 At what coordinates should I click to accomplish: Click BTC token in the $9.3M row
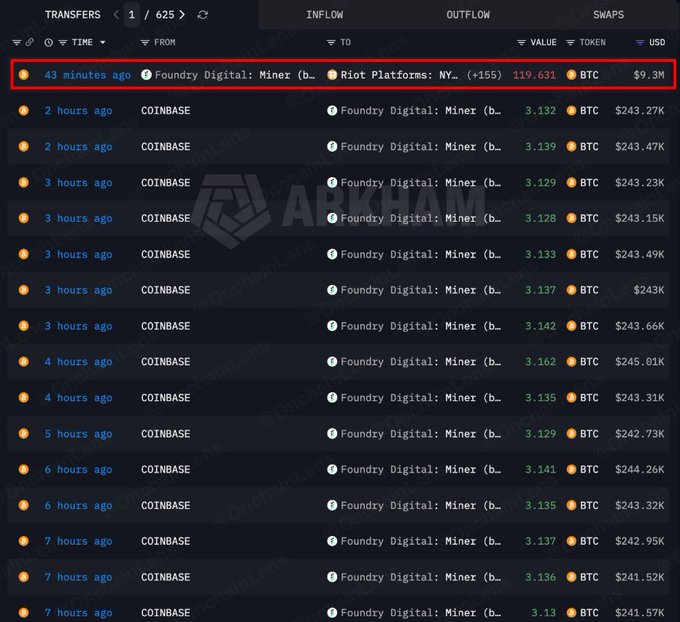(589, 75)
